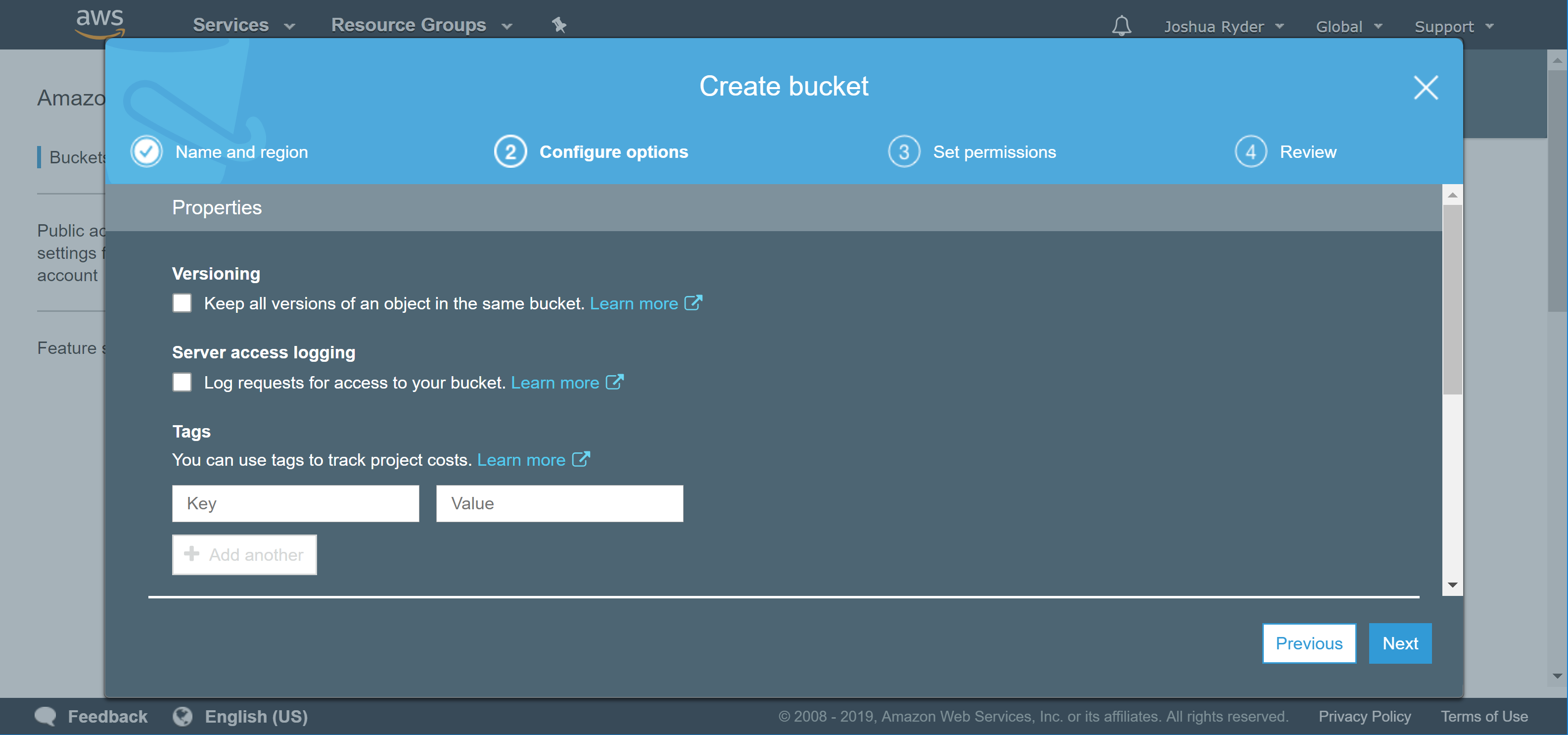Click external link icon beside Tags Learn more
This screenshot has height=735, width=1568.
click(581, 458)
